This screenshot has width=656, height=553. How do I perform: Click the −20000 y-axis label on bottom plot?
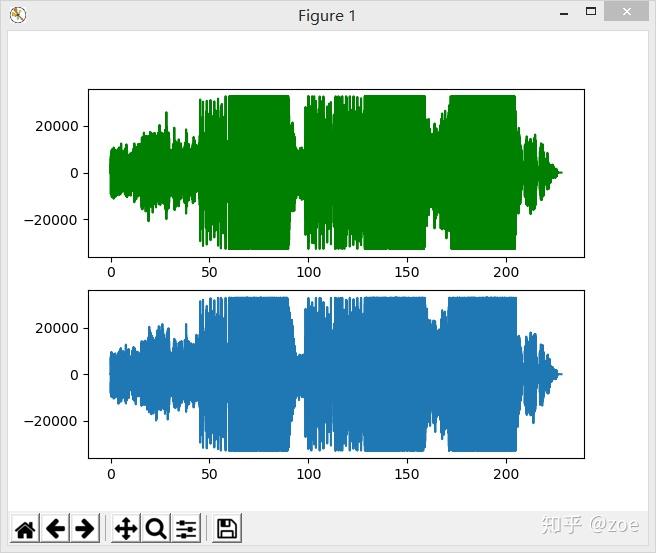tap(51, 421)
